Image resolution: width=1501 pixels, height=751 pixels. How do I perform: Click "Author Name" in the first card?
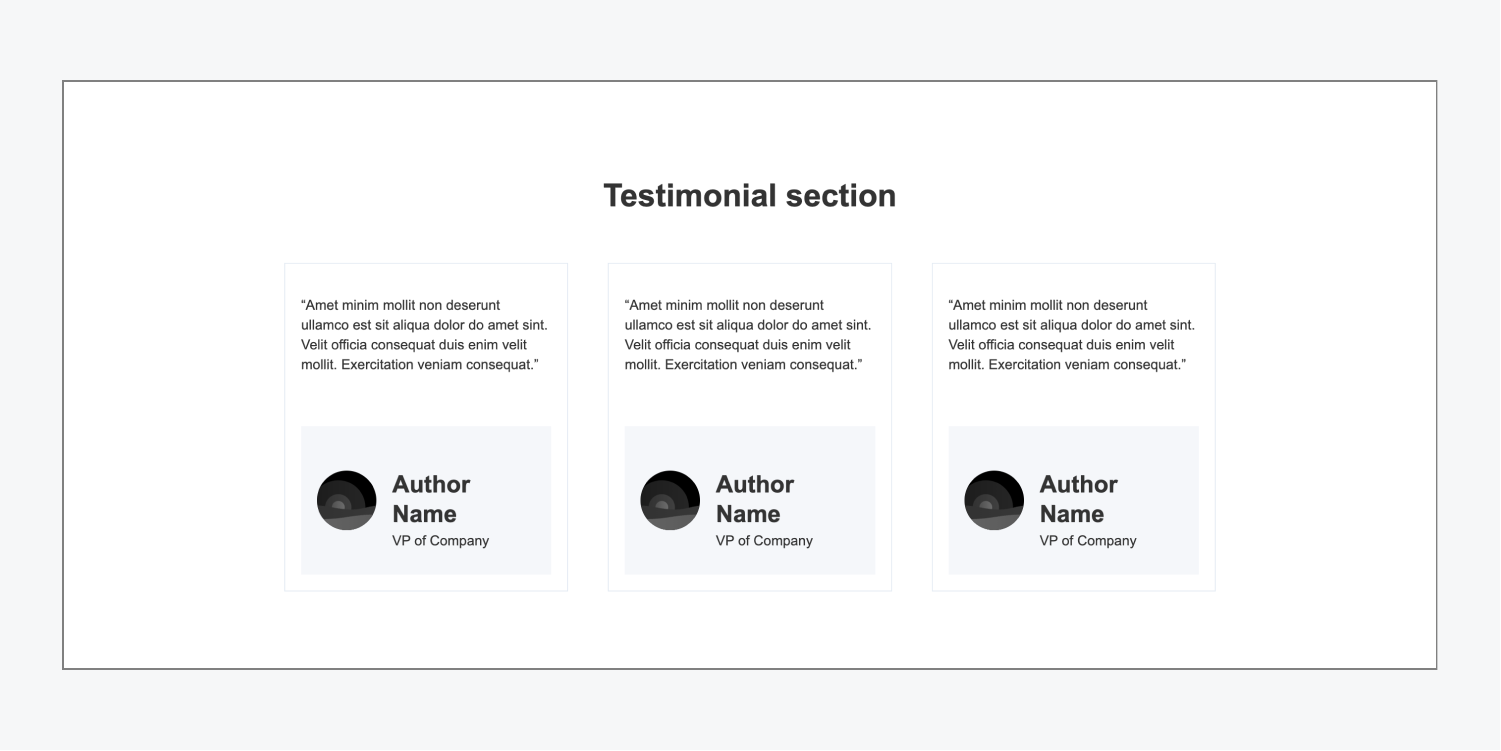431,499
